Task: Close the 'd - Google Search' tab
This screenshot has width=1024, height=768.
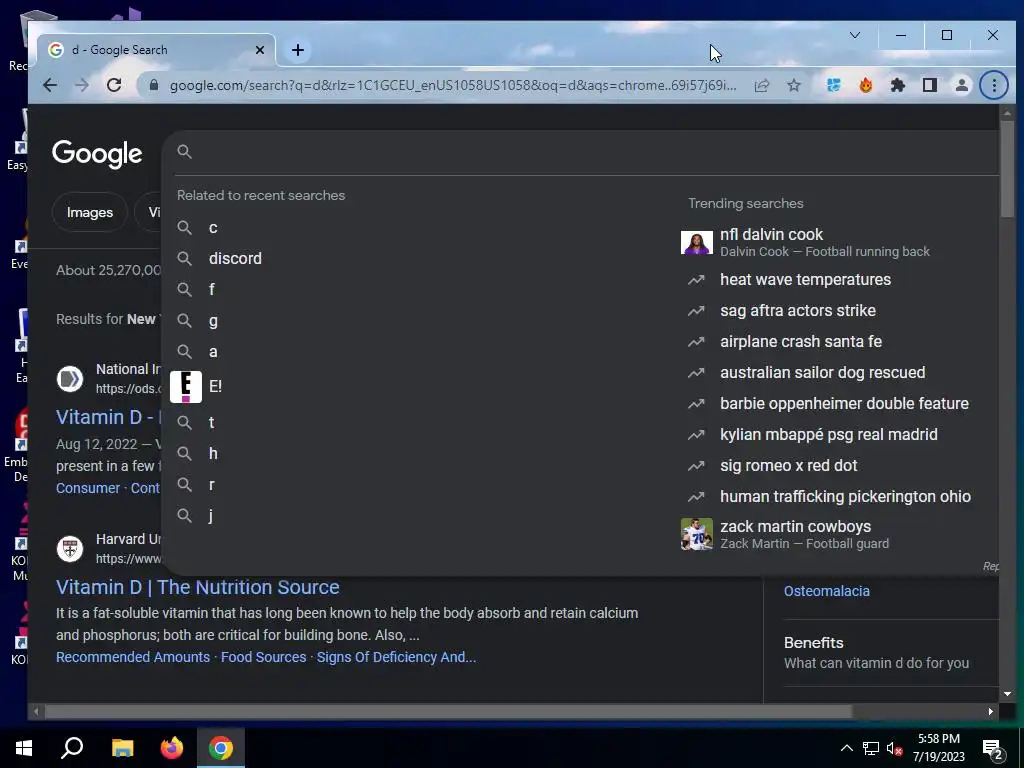Action: [259, 50]
